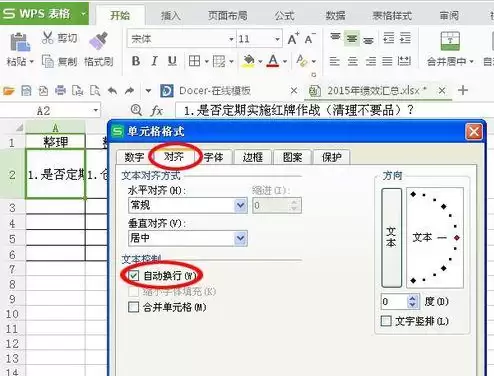Add a new document tab with plus
Screen dimensions: 494x376
[463, 90]
